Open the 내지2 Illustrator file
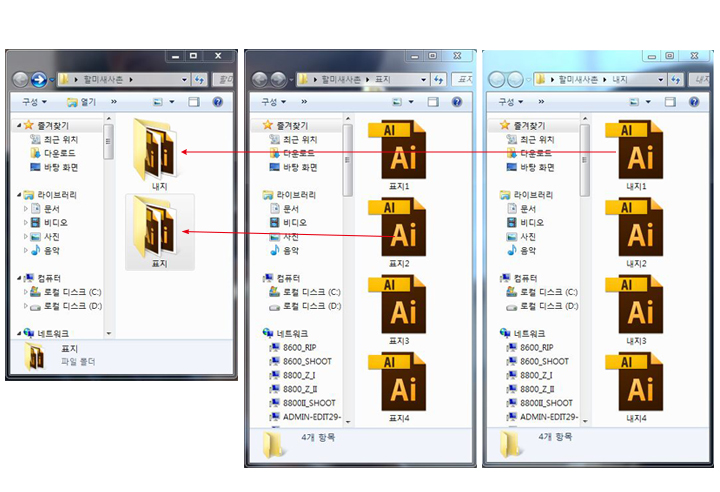 [637, 229]
